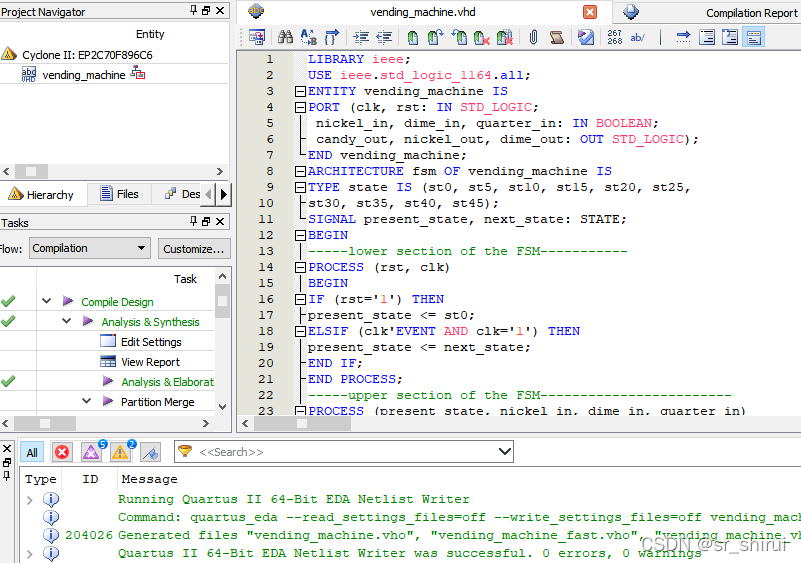
Task: Pin the Tasks panel with pushpin icon
Action: point(193,221)
